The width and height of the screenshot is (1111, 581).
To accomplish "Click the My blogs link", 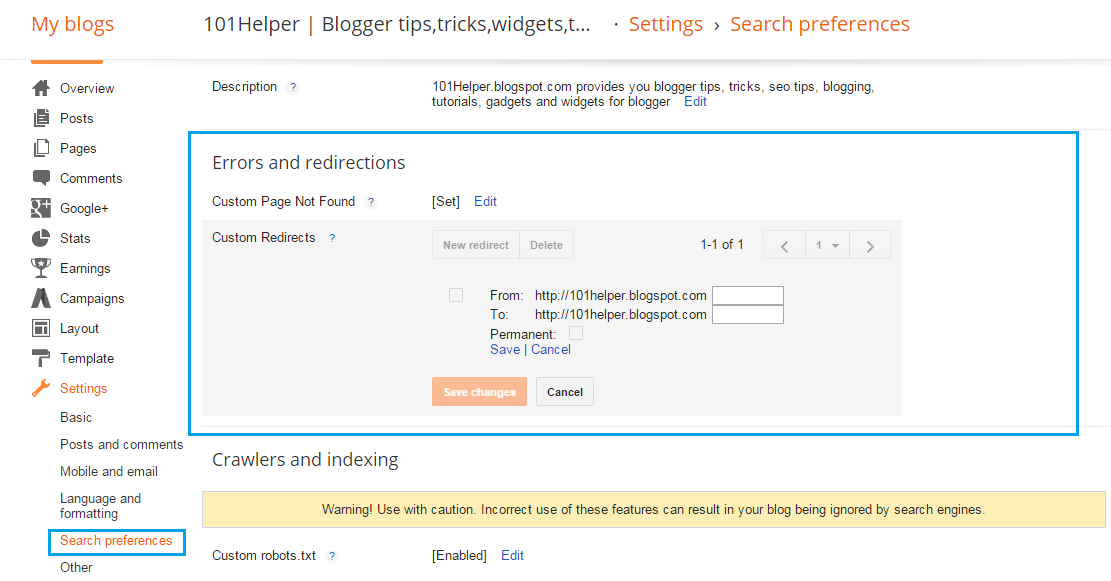I will [x=72, y=24].
